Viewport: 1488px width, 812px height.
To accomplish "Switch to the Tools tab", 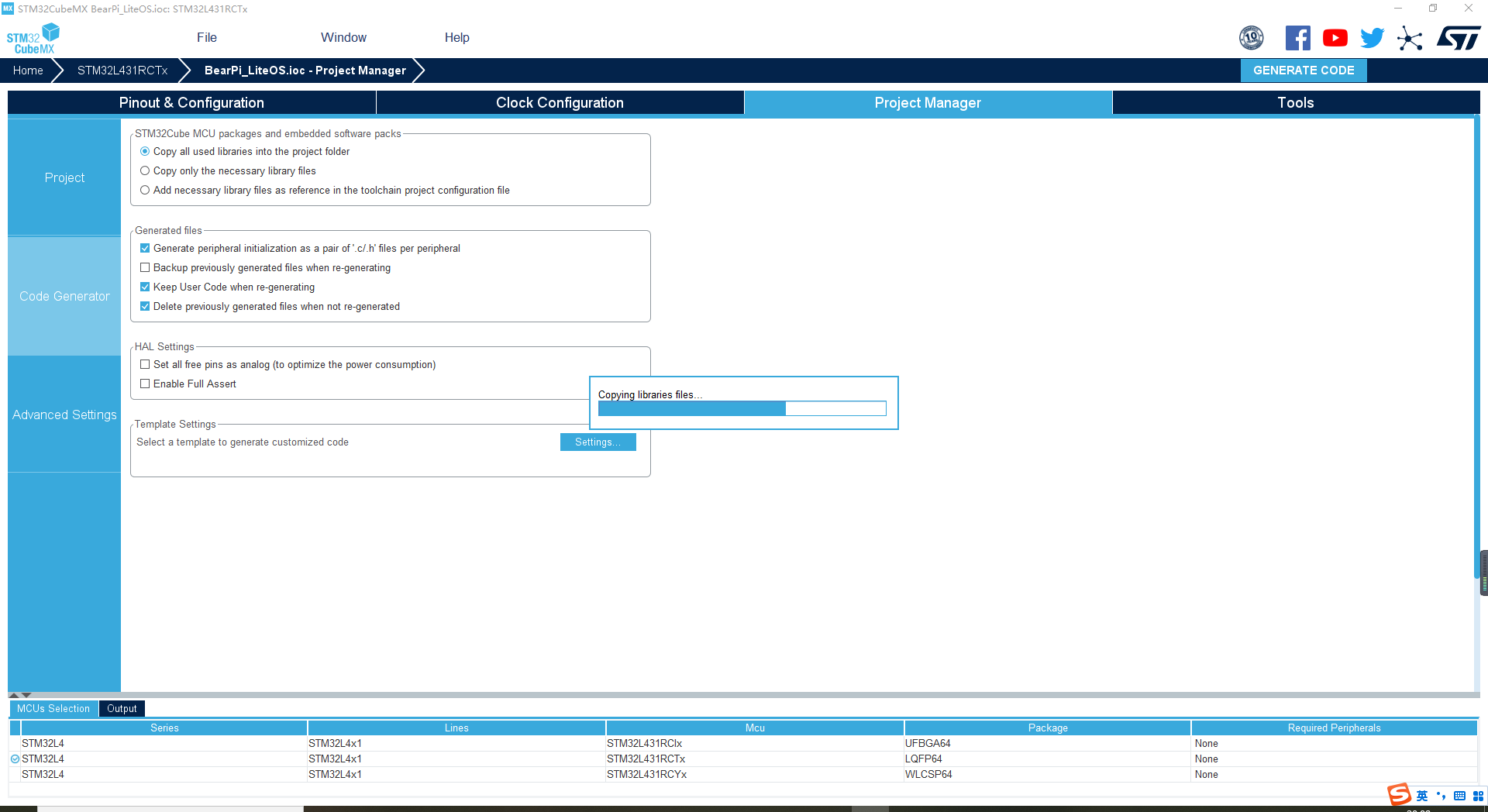I will pyautogui.click(x=1296, y=103).
